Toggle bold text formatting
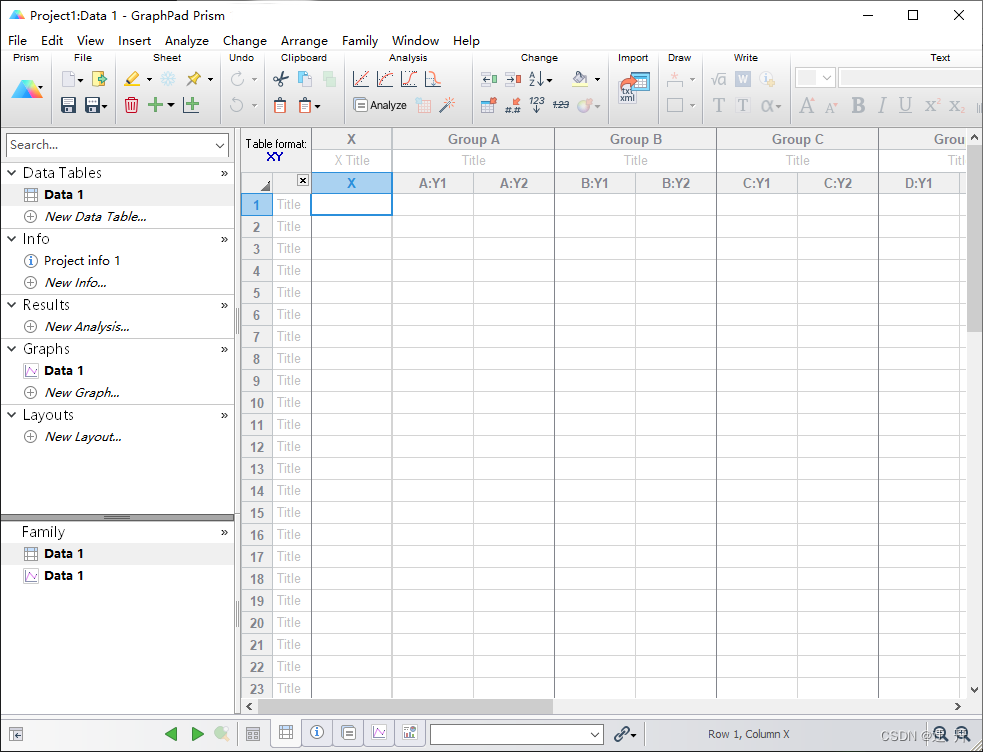This screenshot has width=983, height=752. click(857, 105)
